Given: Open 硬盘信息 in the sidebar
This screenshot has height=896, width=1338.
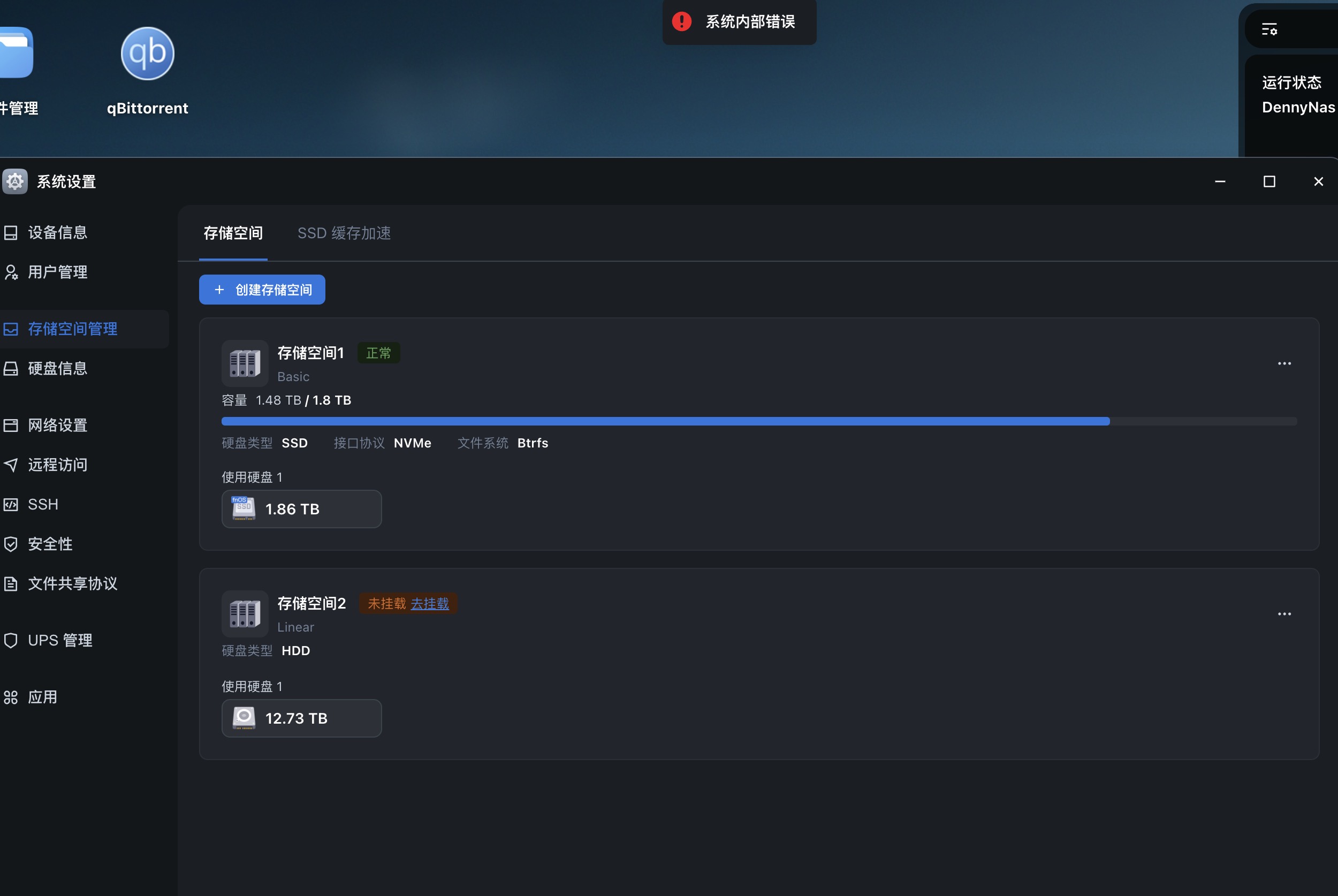Looking at the screenshot, I should 57,369.
